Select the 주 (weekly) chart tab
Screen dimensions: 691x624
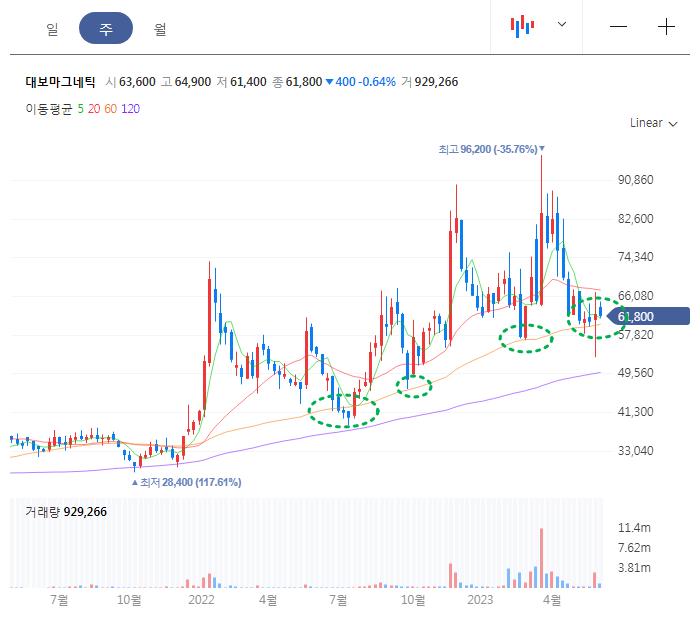pos(106,28)
